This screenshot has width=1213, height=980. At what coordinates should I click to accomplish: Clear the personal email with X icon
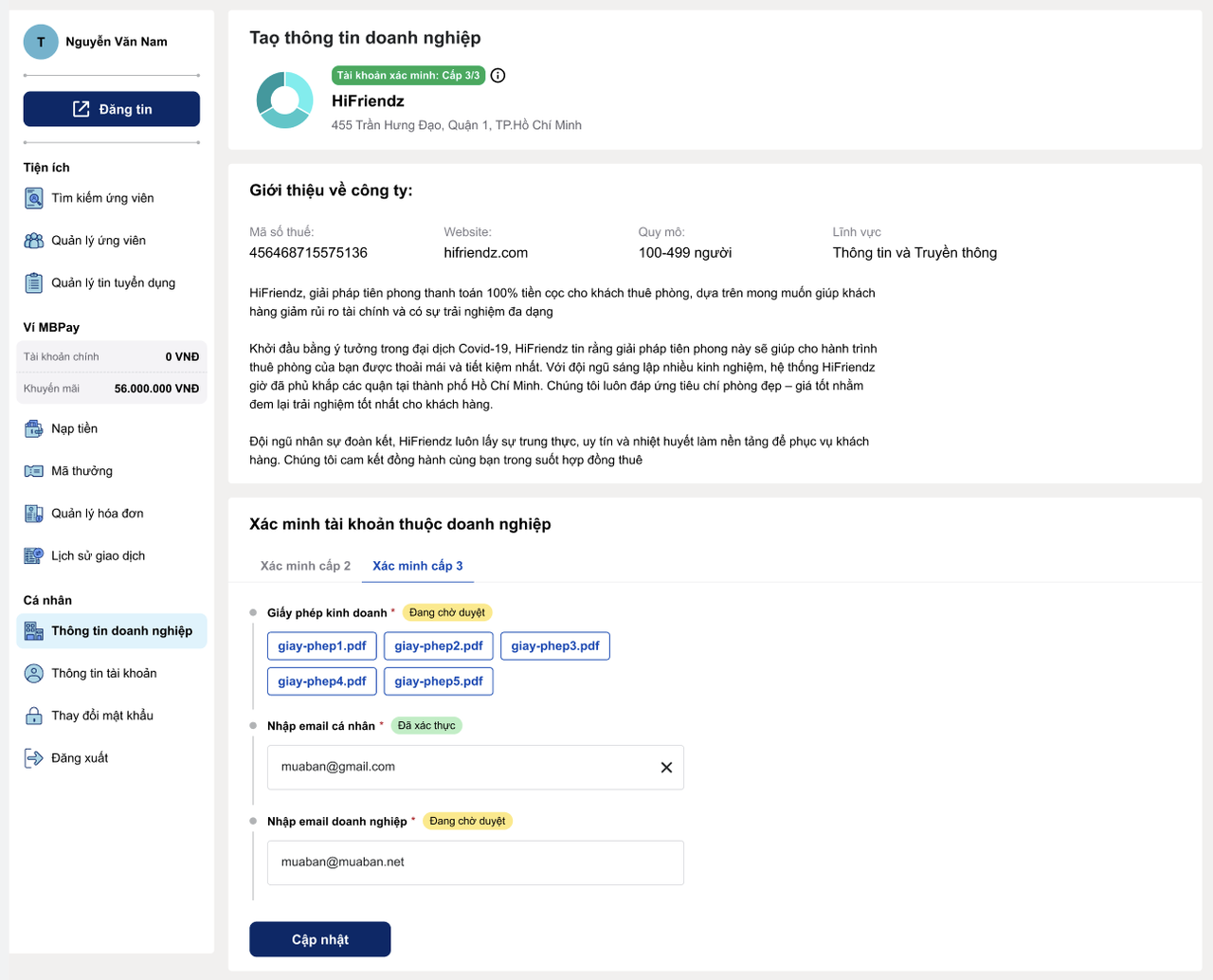pyautogui.click(x=666, y=768)
